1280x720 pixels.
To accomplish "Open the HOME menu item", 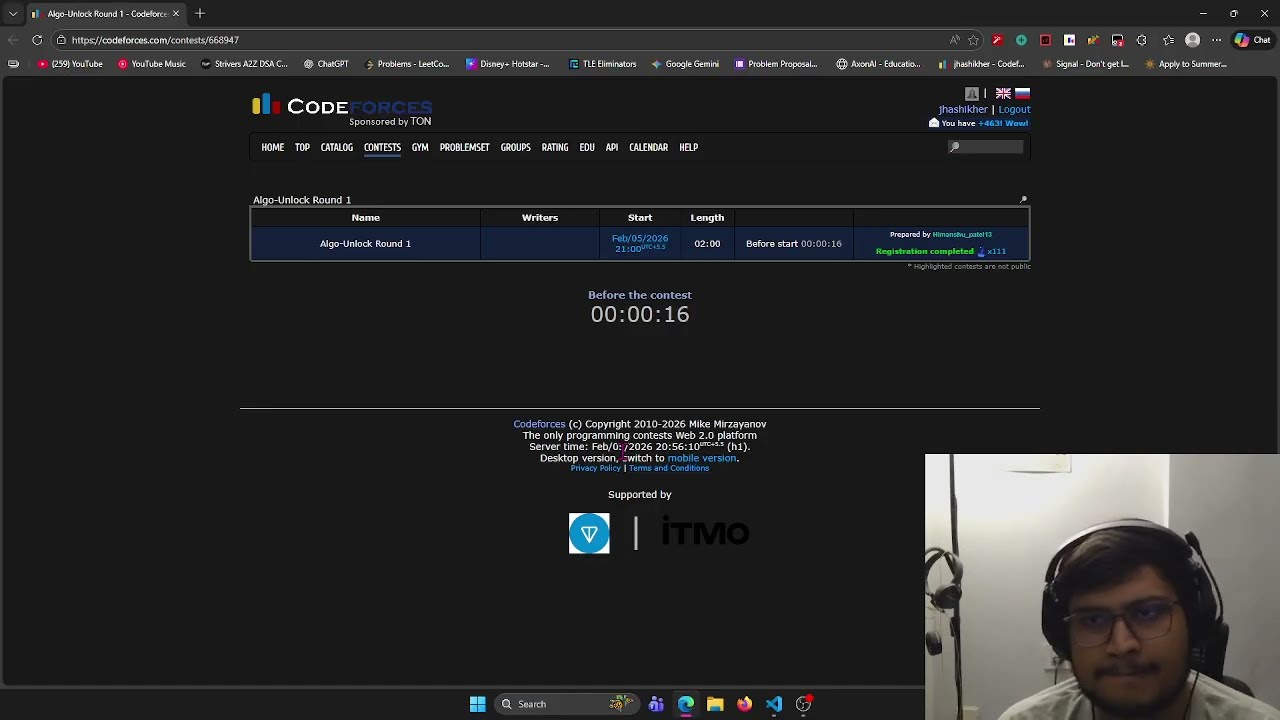I will click(273, 147).
